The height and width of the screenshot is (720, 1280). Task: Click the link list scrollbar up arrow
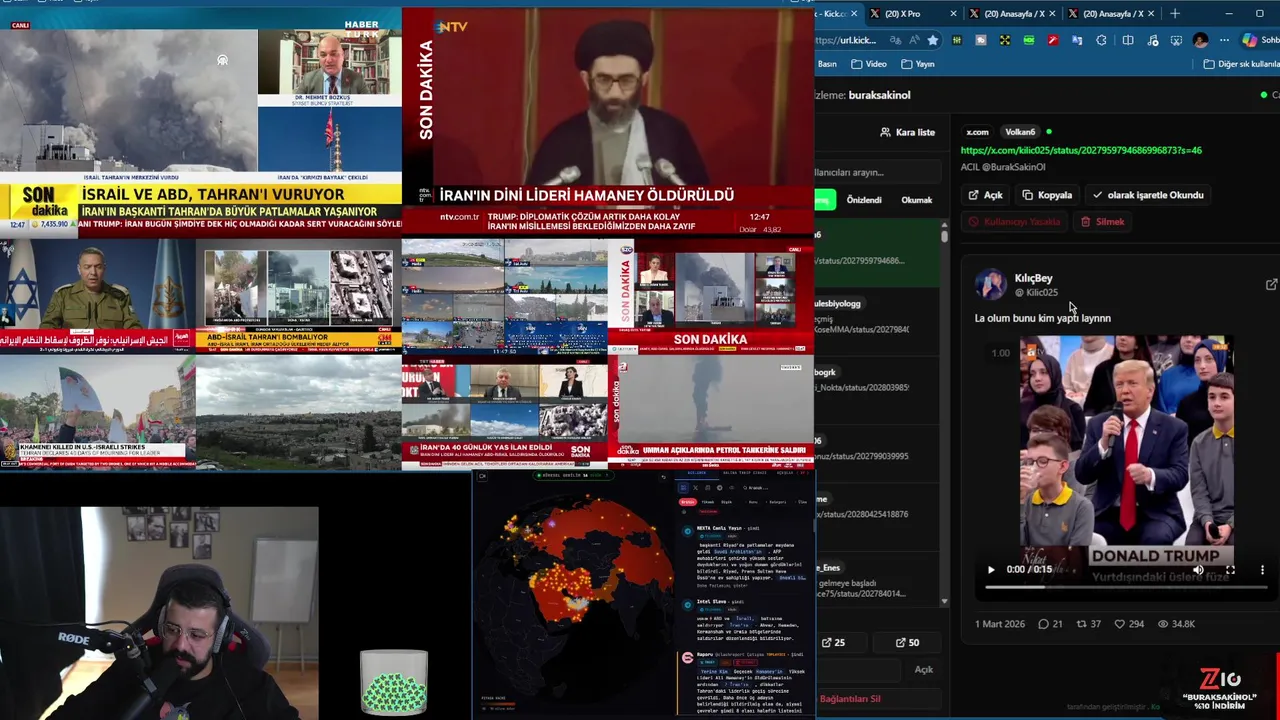[x=944, y=226]
